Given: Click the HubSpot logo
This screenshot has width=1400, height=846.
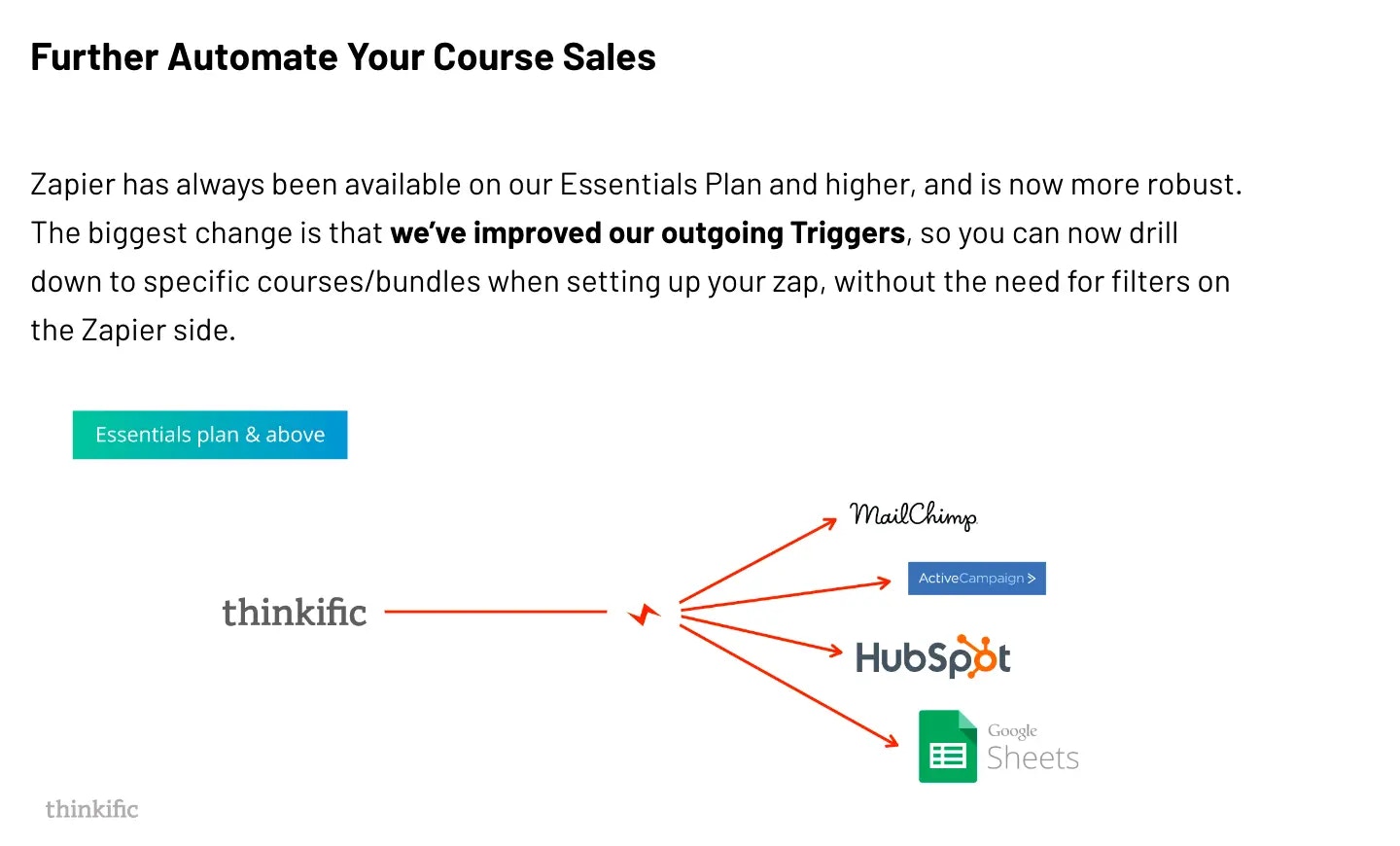Looking at the screenshot, I should click(932, 656).
